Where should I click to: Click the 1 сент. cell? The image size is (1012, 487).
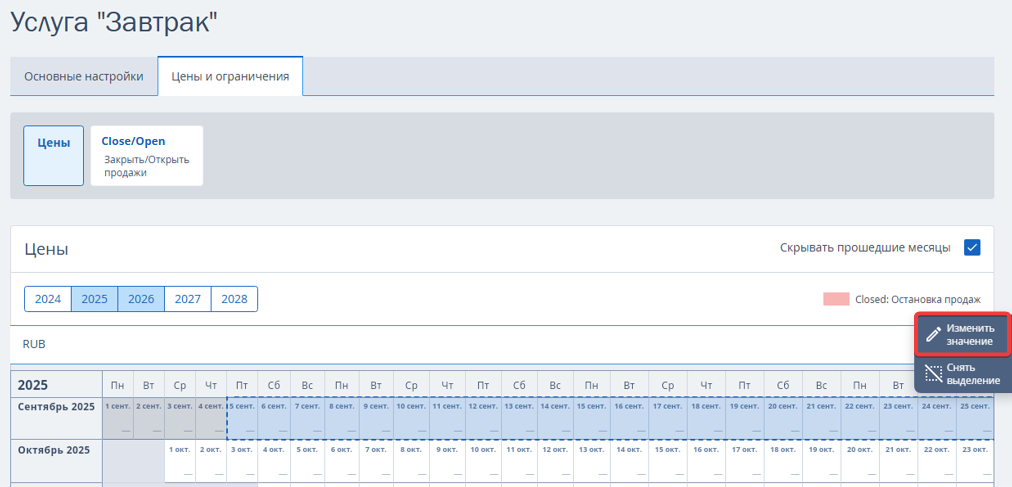coord(118,419)
